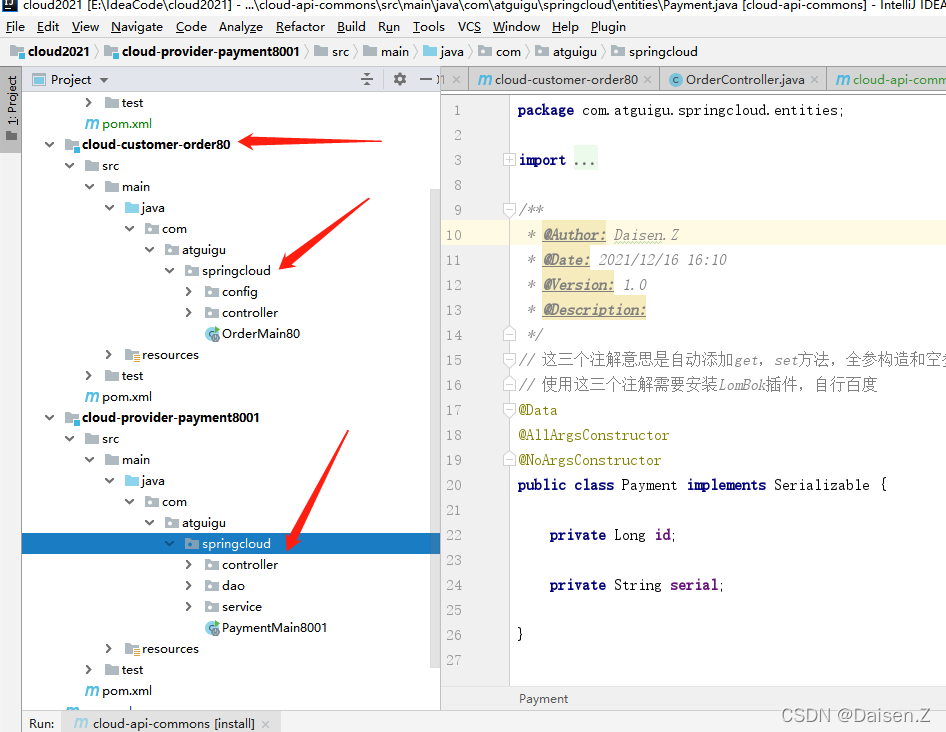Image resolution: width=946 pixels, height=732 pixels.
Task: Click the Serializable identifier in code
Action: [821, 485]
